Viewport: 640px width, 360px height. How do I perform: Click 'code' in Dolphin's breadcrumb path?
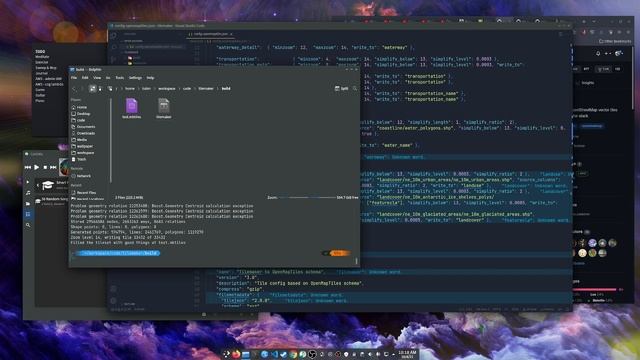point(187,89)
